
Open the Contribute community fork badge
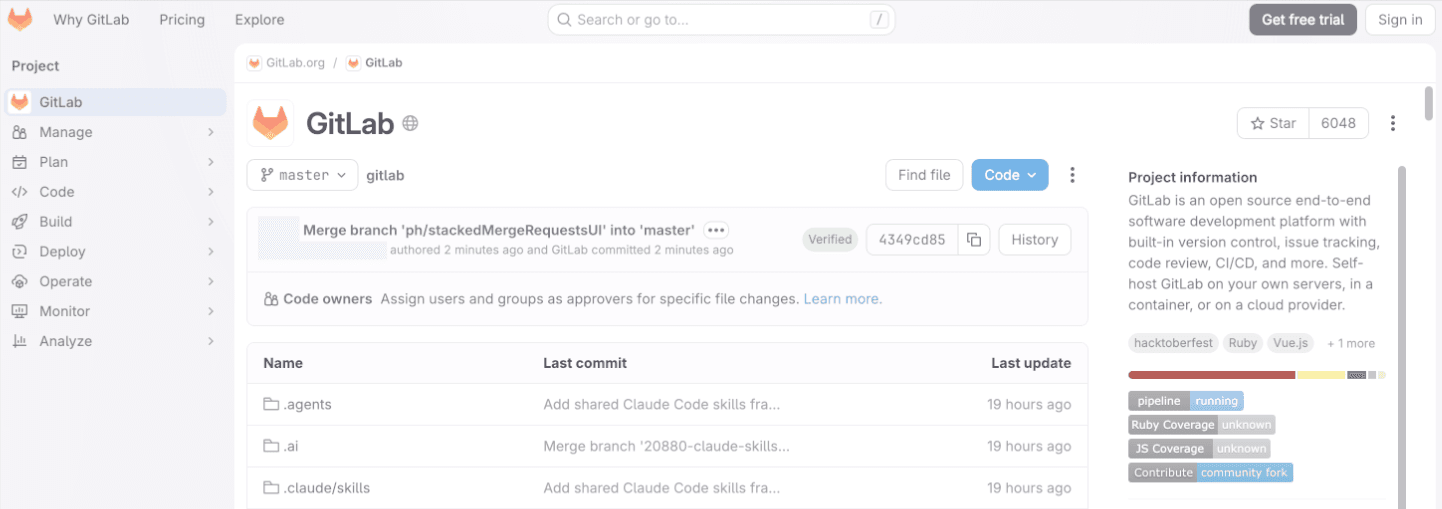(x=1211, y=473)
